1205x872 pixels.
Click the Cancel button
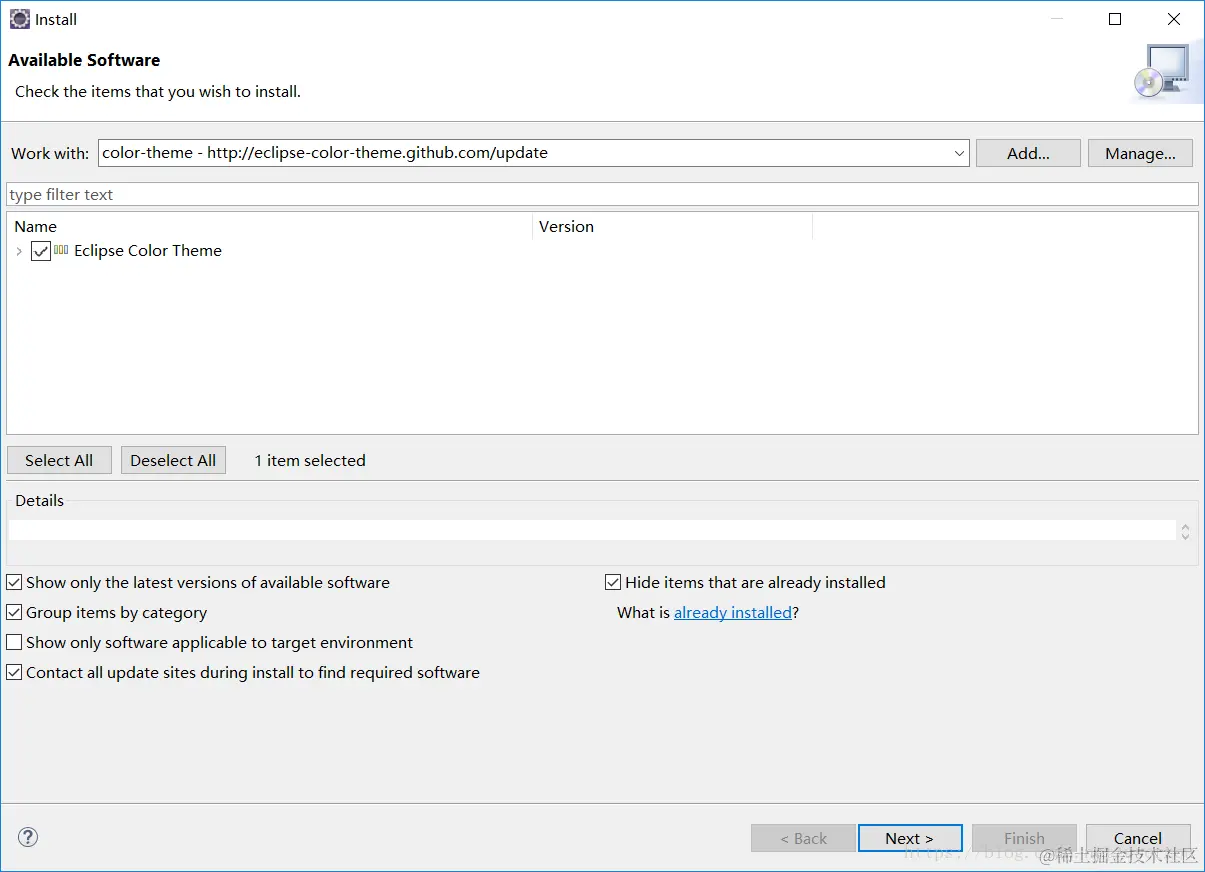(1138, 838)
